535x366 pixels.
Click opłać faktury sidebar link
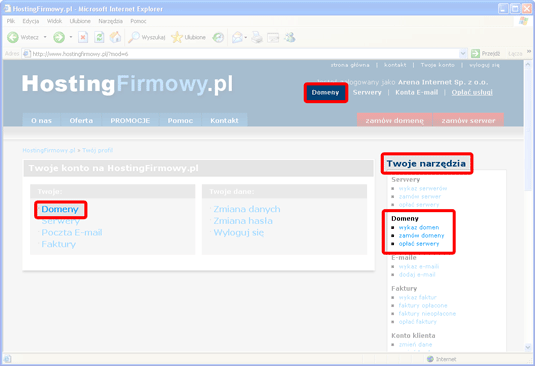pos(418,322)
